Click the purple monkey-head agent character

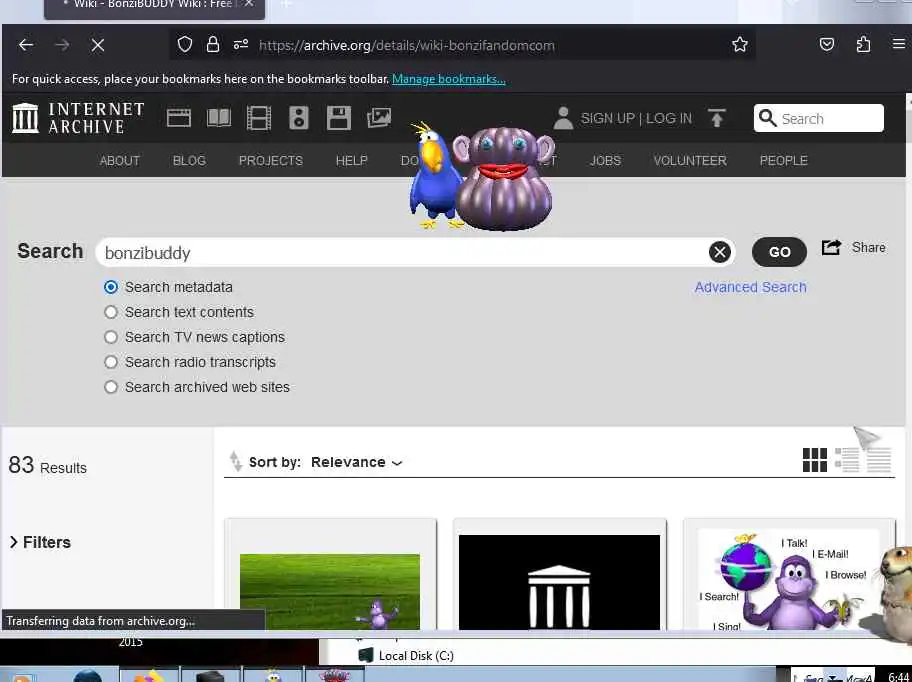tap(504, 179)
